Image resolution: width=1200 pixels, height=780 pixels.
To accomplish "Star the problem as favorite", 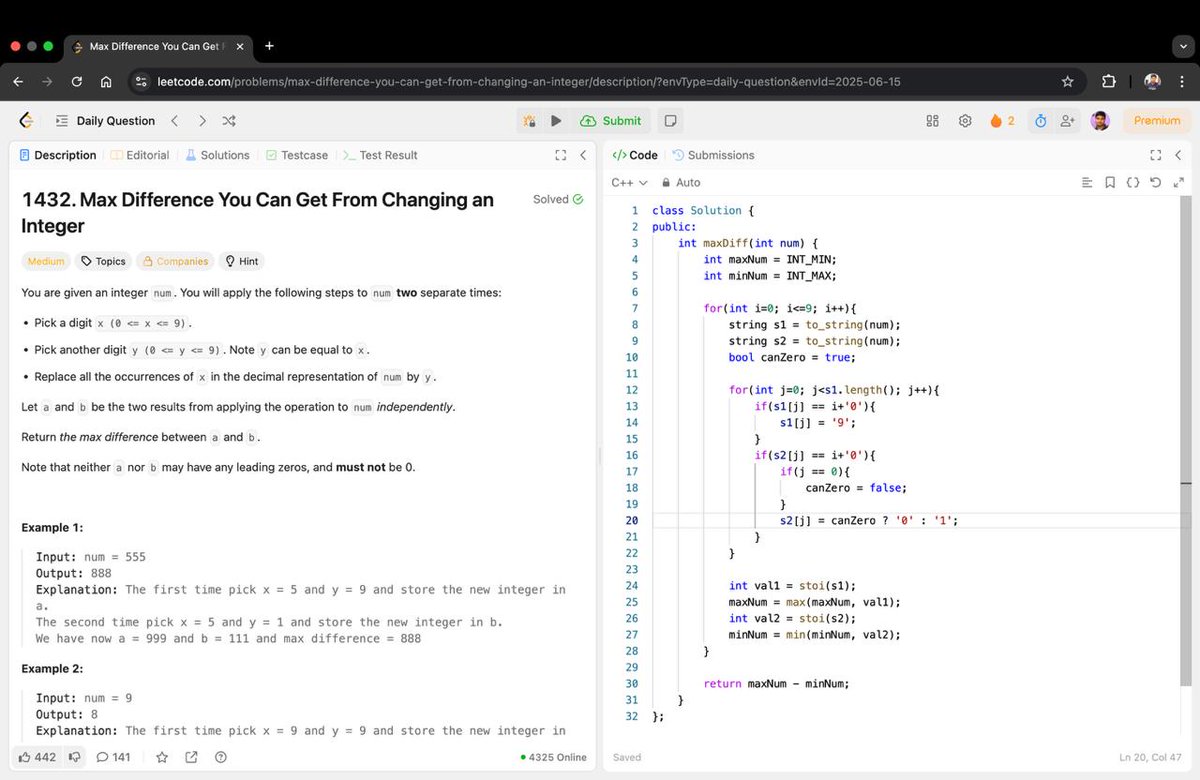I will pyautogui.click(x=162, y=757).
